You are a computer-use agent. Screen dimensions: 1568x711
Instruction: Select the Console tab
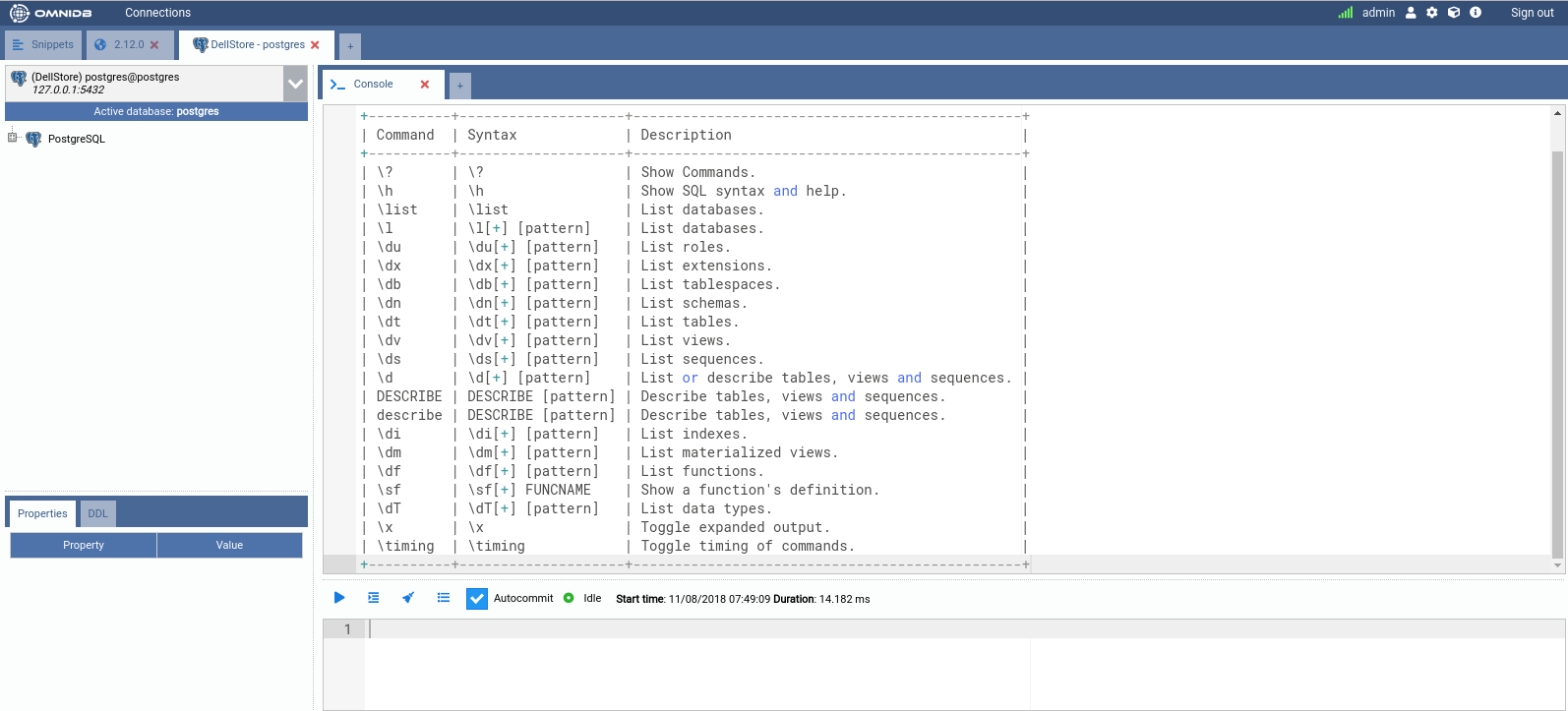(x=373, y=85)
